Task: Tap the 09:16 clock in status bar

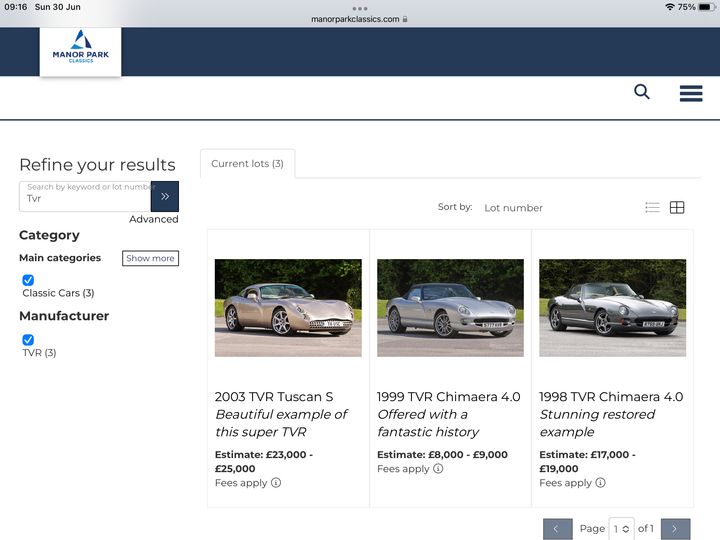Action: click(16, 7)
